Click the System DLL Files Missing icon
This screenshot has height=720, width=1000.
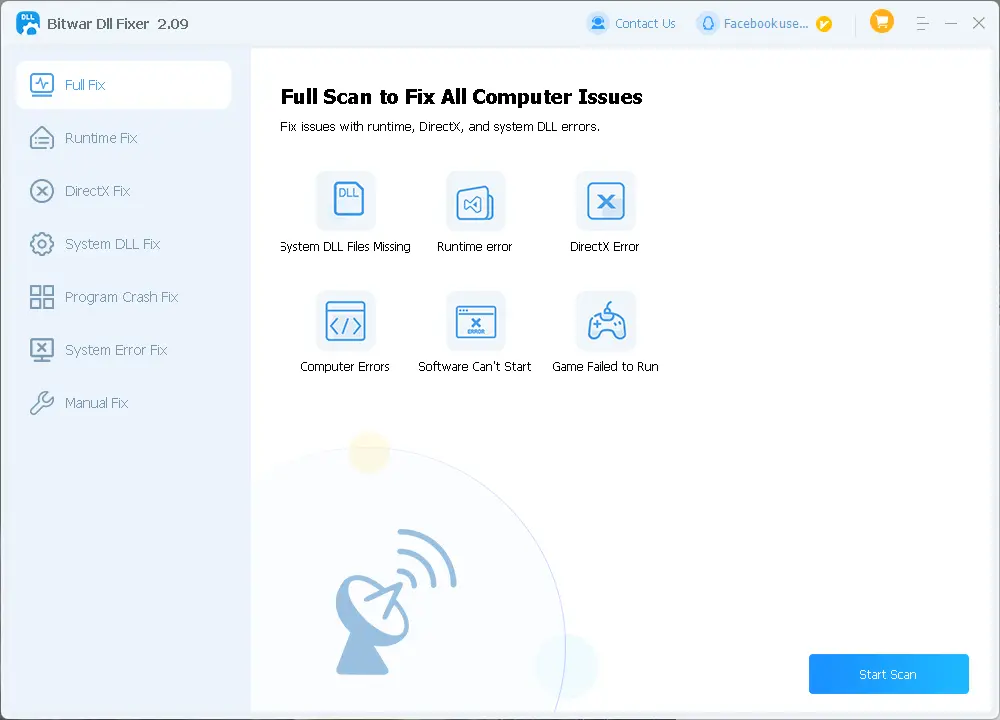click(346, 200)
